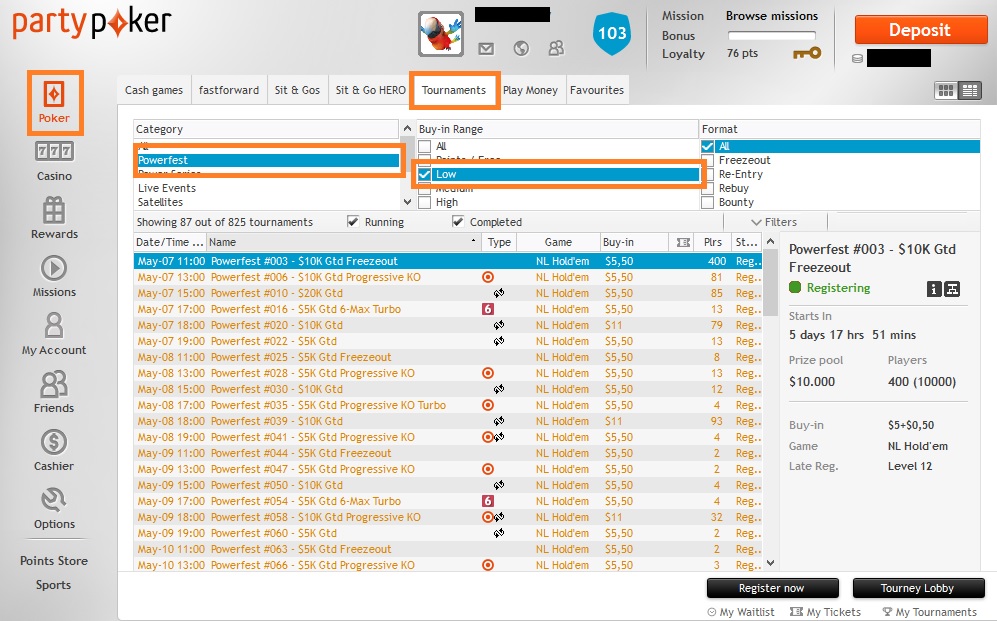Open the fastforward tab

point(229,90)
